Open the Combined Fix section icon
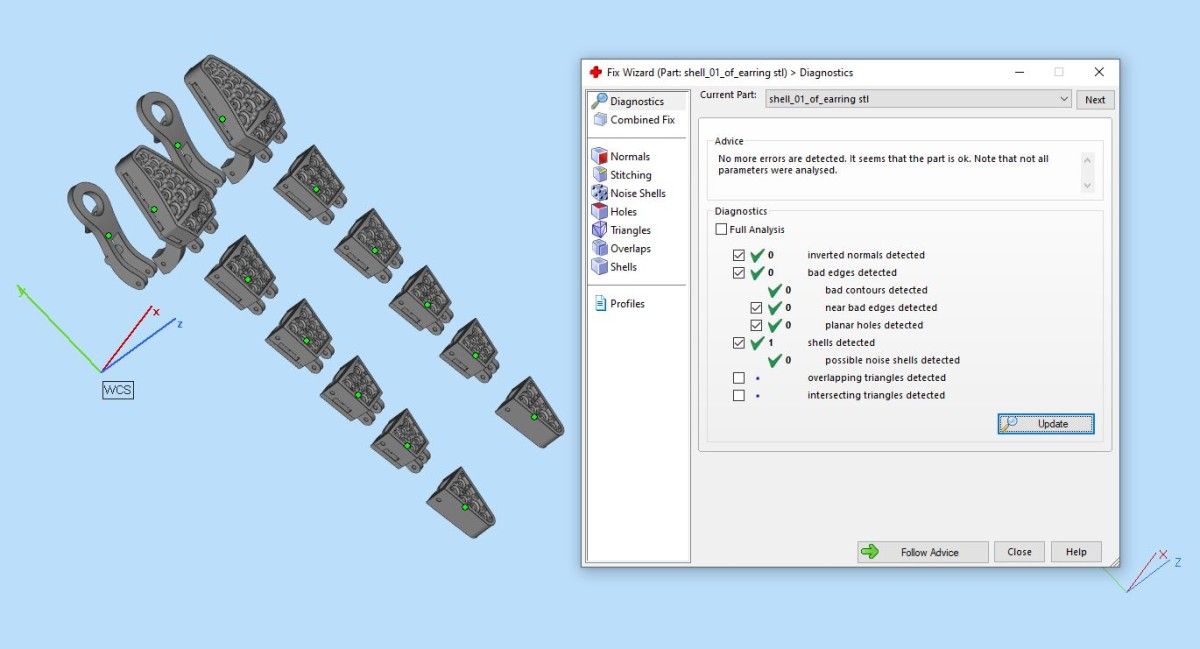Viewport: 1200px width, 649px height. point(600,119)
